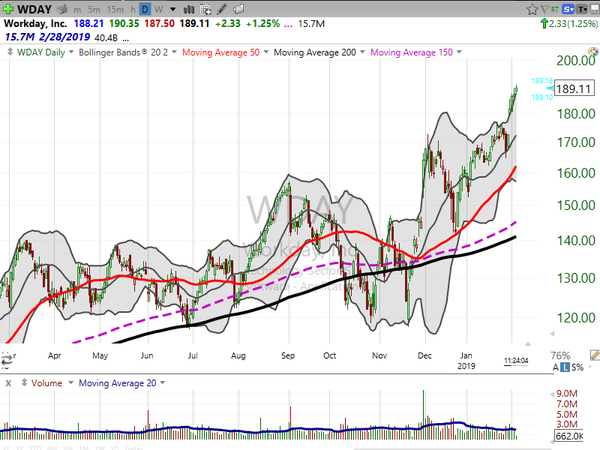Open Bollinger Bands 20 2 dropdown

click(174, 52)
